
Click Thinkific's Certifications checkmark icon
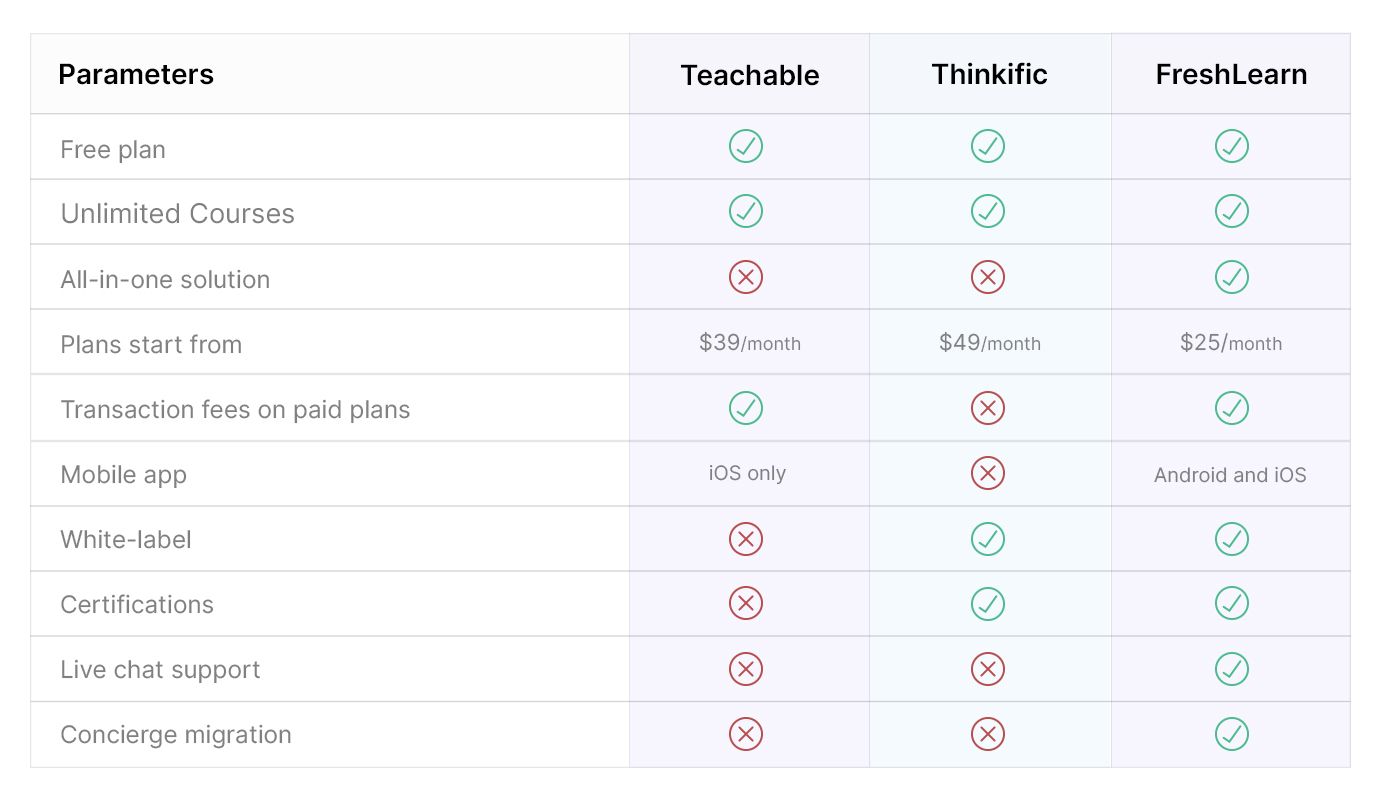(x=988, y=603)
